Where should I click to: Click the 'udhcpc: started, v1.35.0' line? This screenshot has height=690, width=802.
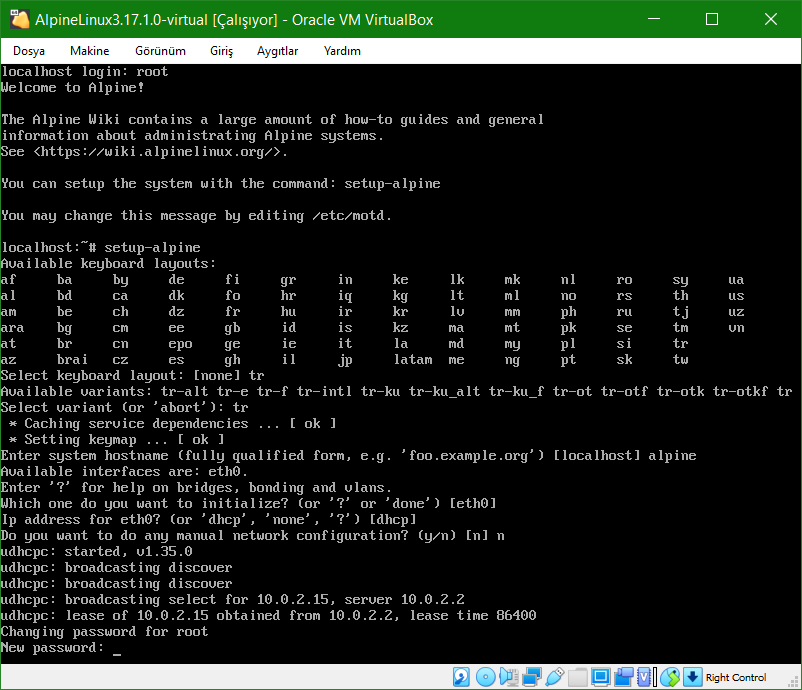pos(97,551)
